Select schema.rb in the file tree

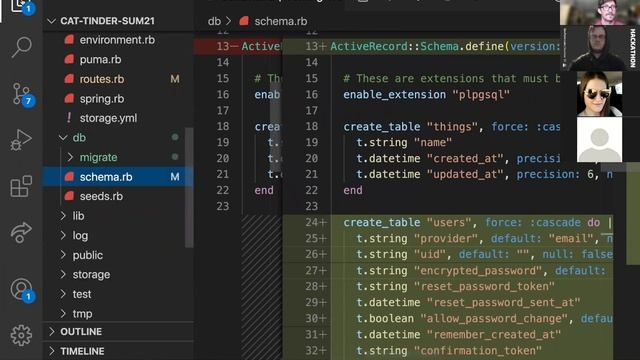pos(115,177)
